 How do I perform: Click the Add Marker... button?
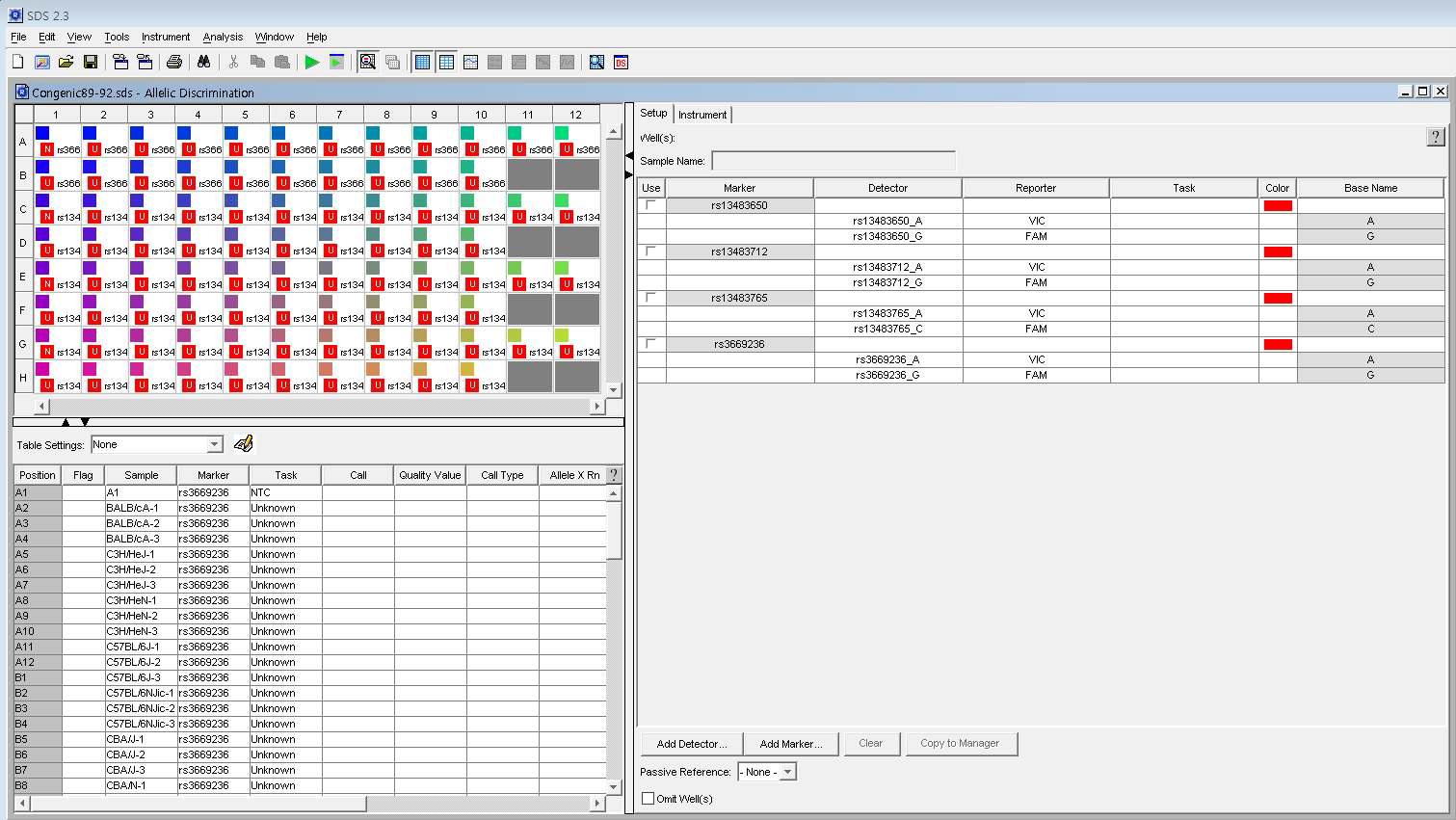[791, 744]
